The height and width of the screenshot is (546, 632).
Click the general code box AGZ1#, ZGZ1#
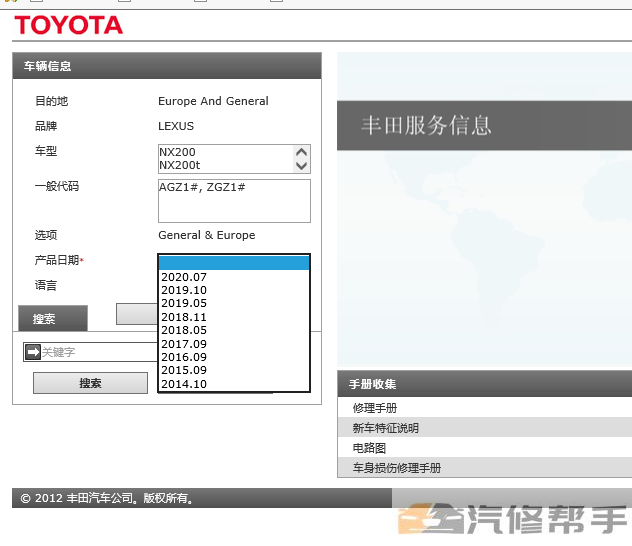234,201
